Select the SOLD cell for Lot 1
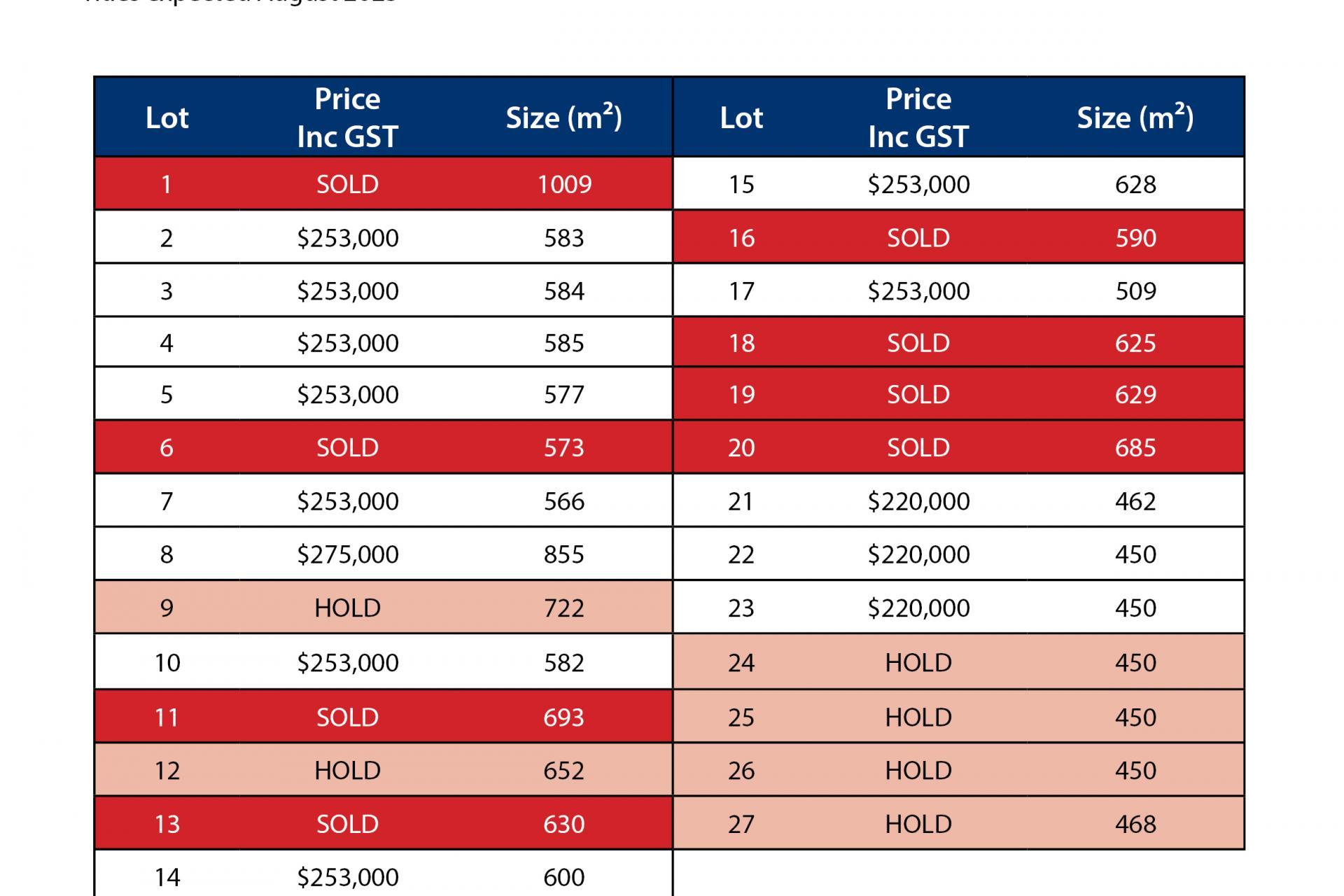 coord(347,184)
